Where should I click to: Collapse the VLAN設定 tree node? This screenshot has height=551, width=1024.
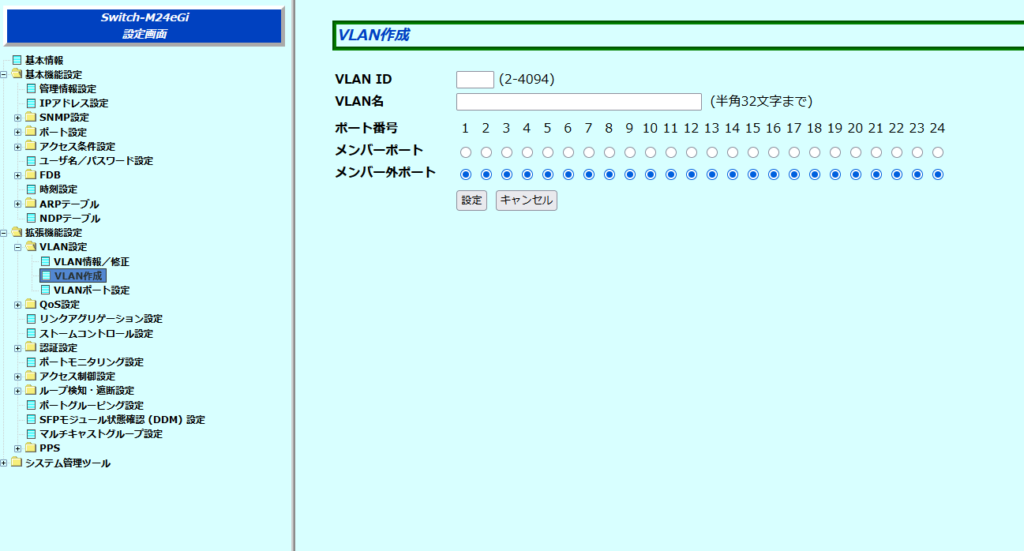(x=17, y=247)
